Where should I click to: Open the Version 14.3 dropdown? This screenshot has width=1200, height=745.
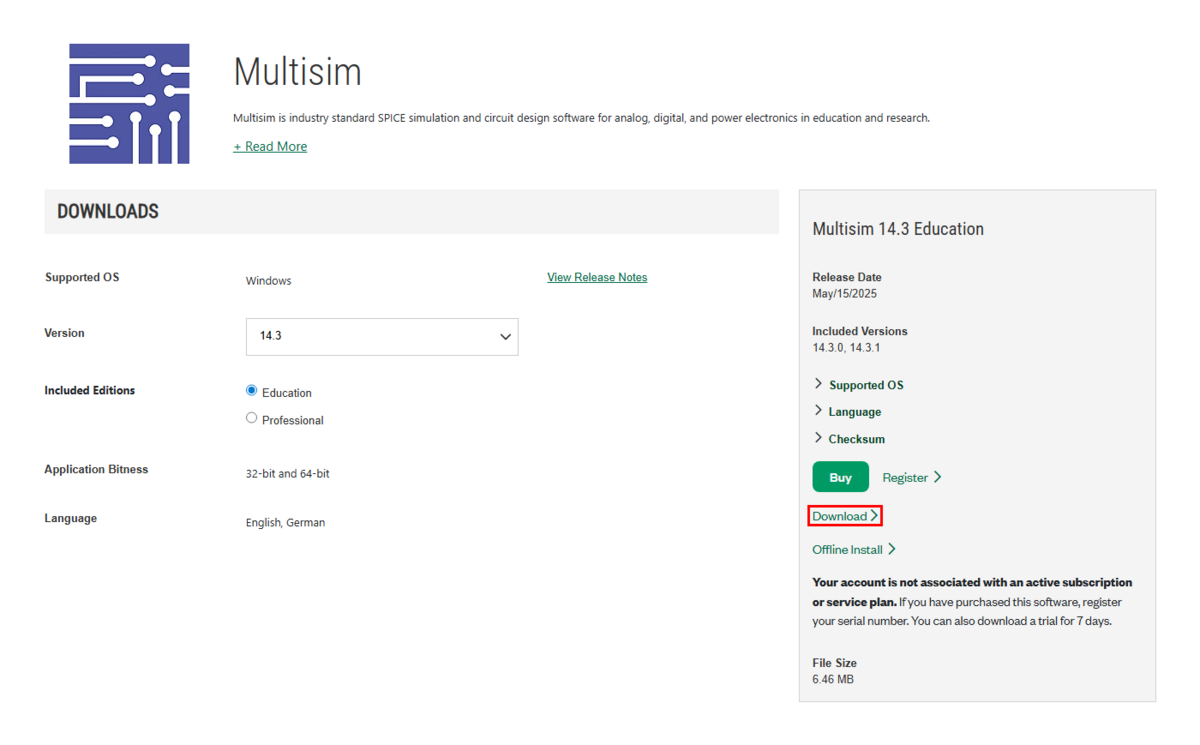point(381,337)
